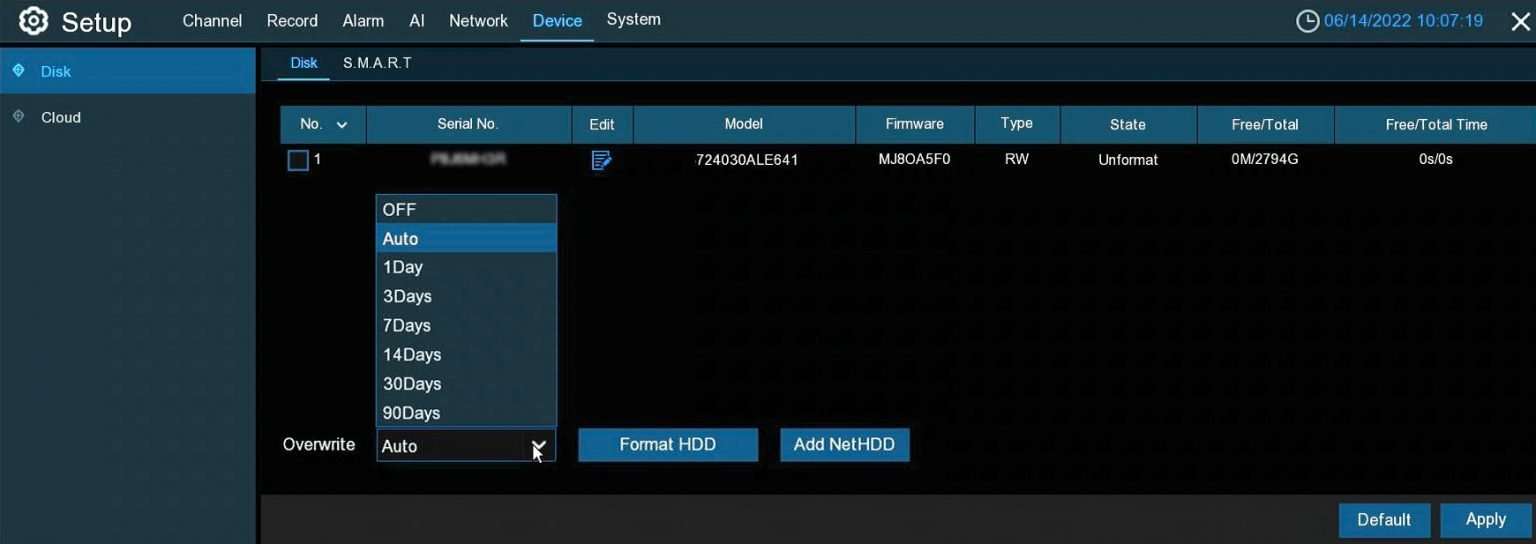Open the Channel menu
1536x544 pixels.
(212, 20)
